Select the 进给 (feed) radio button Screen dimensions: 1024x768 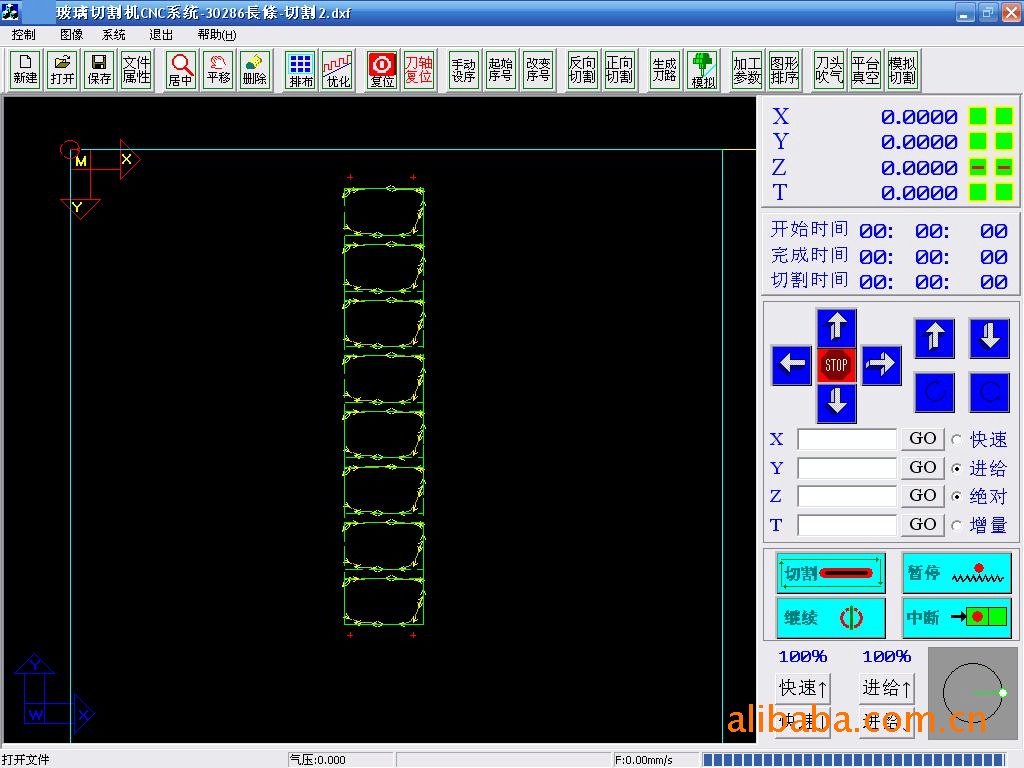click(x=957, y=468)
